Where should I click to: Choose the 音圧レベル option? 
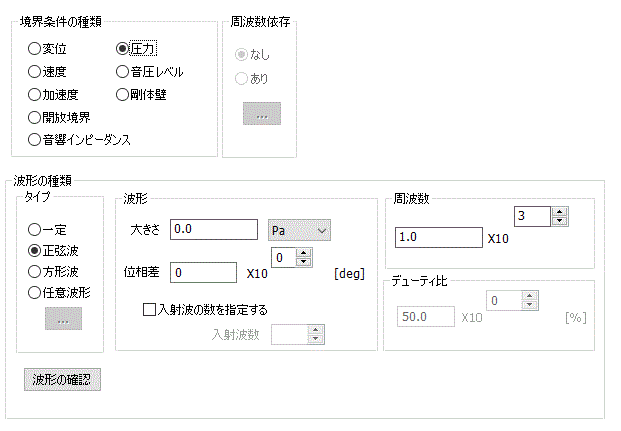pyautogui.click(x=122, y=72)
